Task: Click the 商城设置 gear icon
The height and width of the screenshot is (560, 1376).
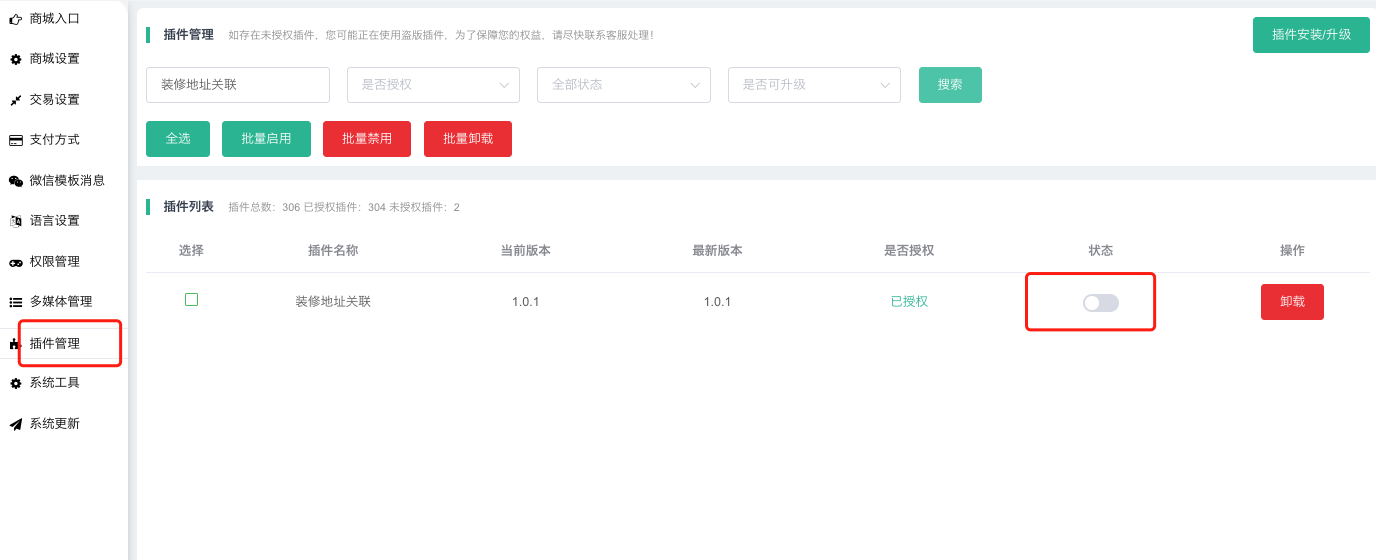Action: coord(15,59)
